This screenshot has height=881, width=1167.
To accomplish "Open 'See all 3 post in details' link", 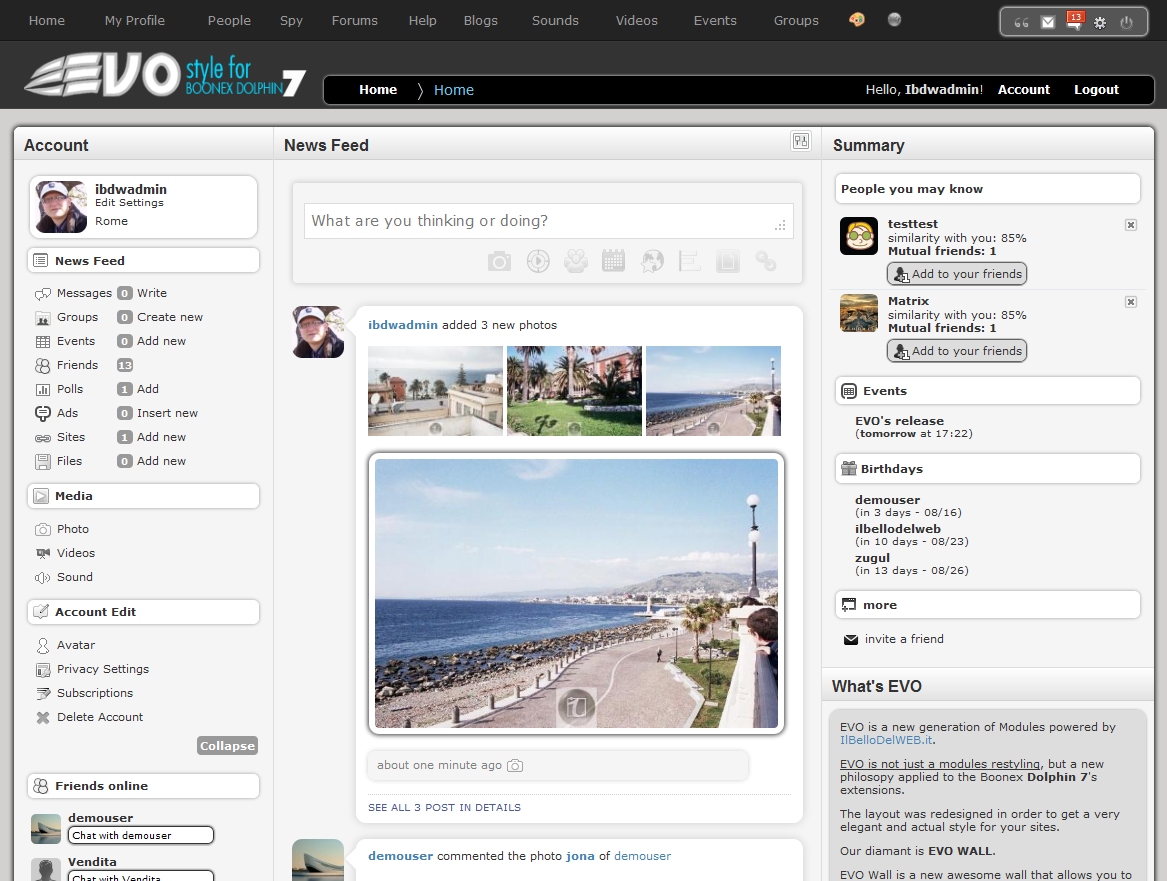I will 444,807.
